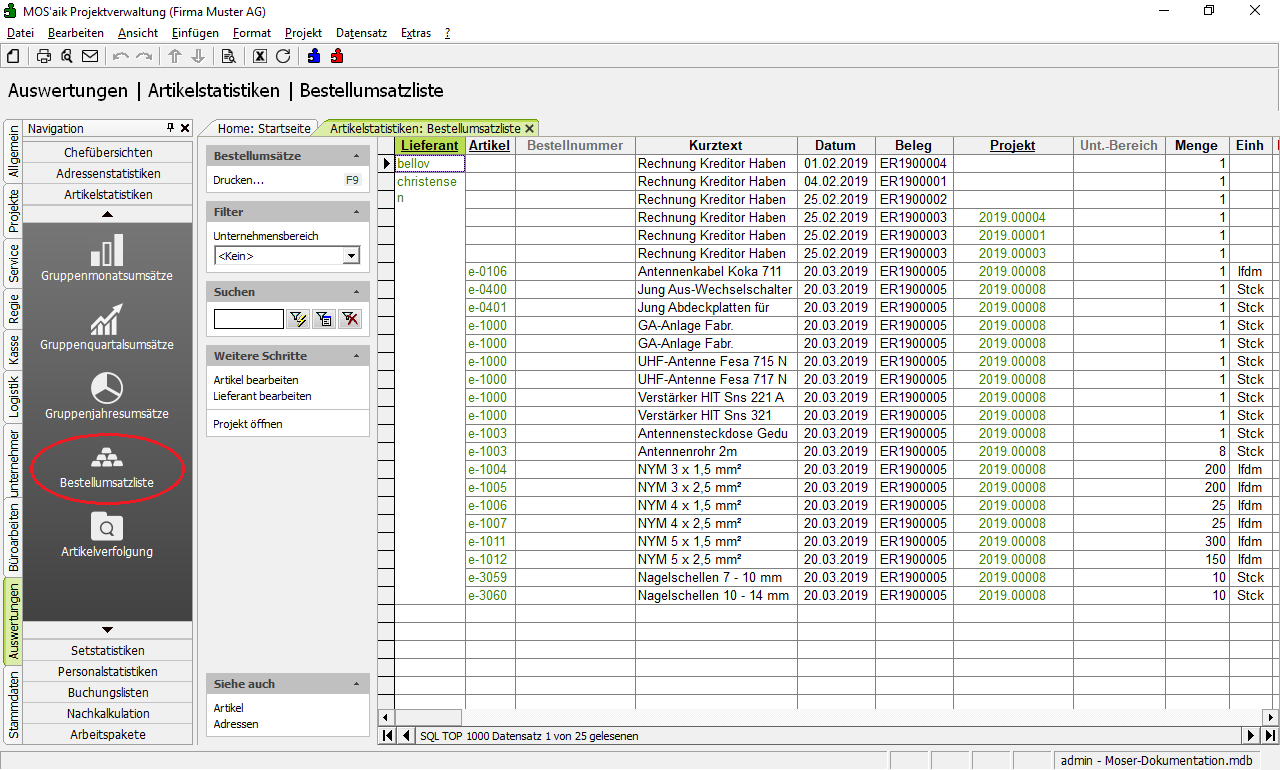Click the printer icon in the toolbar

[44, 56]
